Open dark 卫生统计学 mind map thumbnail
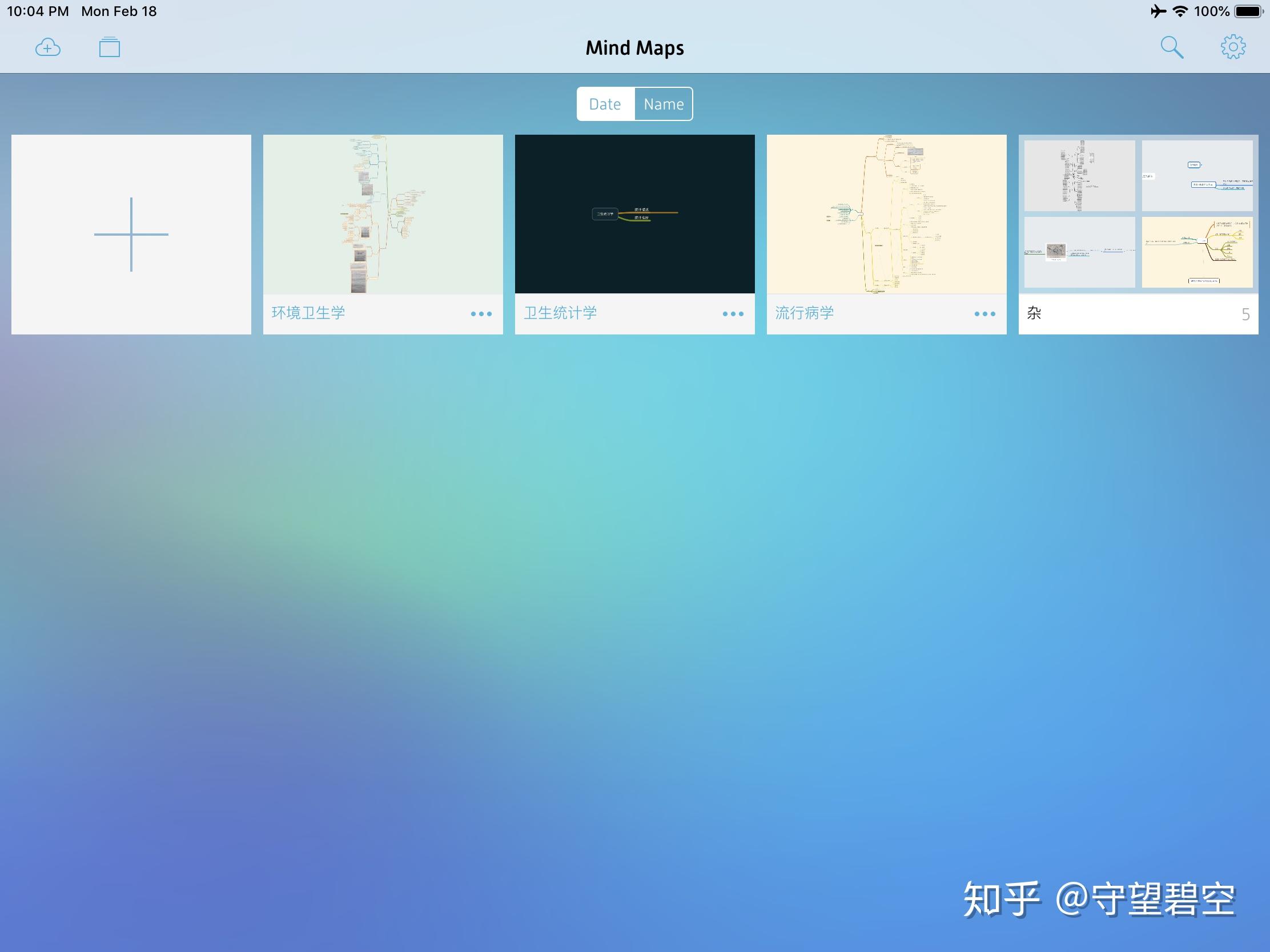1270x952 pixels. coord(634,214)
